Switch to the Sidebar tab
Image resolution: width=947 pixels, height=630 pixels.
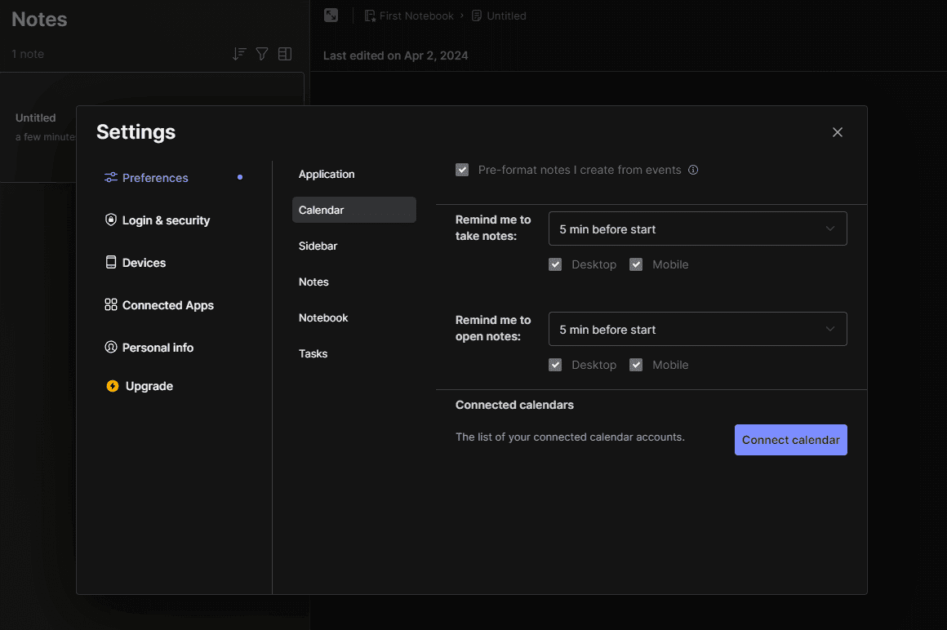tap(318, 246)
